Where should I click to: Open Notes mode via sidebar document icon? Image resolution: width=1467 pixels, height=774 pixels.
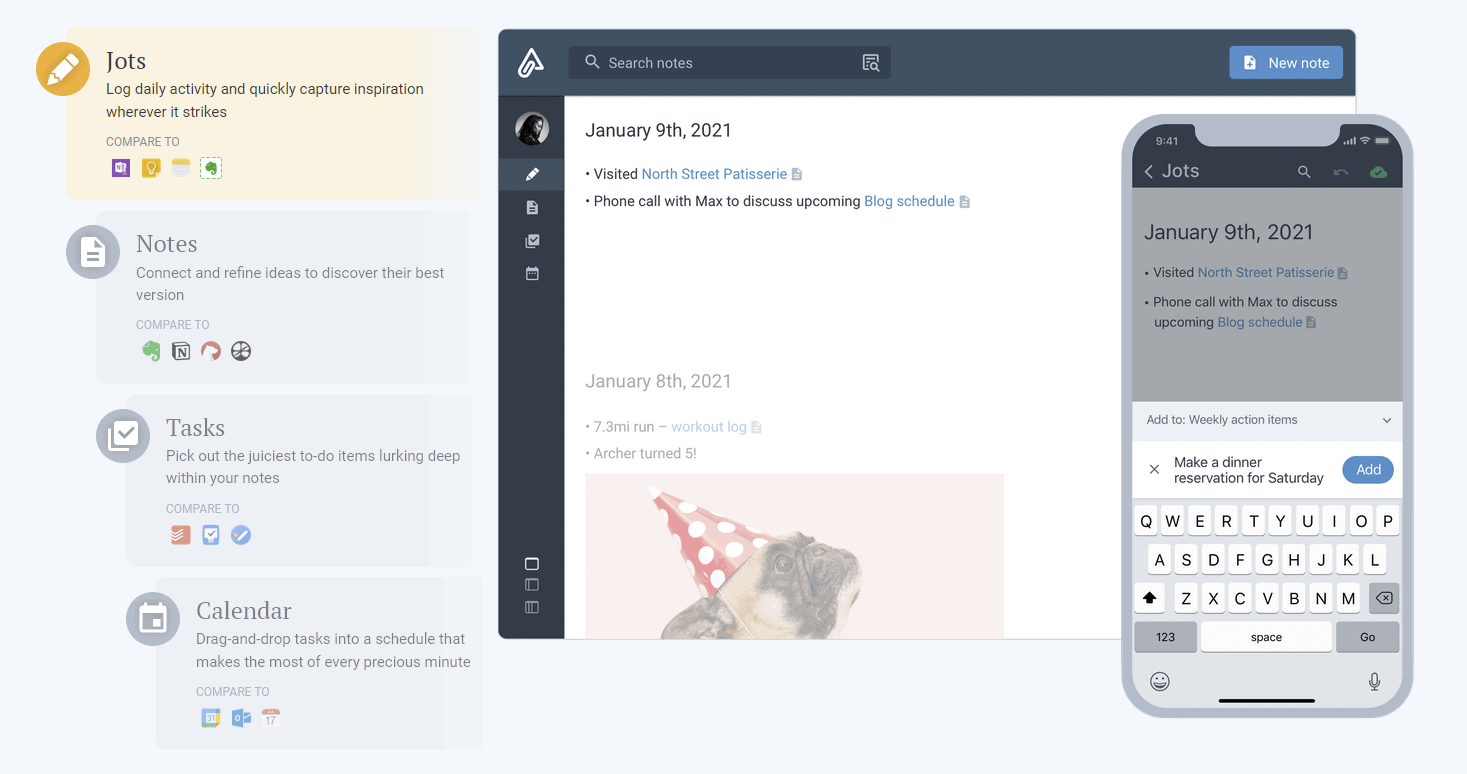point(532,208)
